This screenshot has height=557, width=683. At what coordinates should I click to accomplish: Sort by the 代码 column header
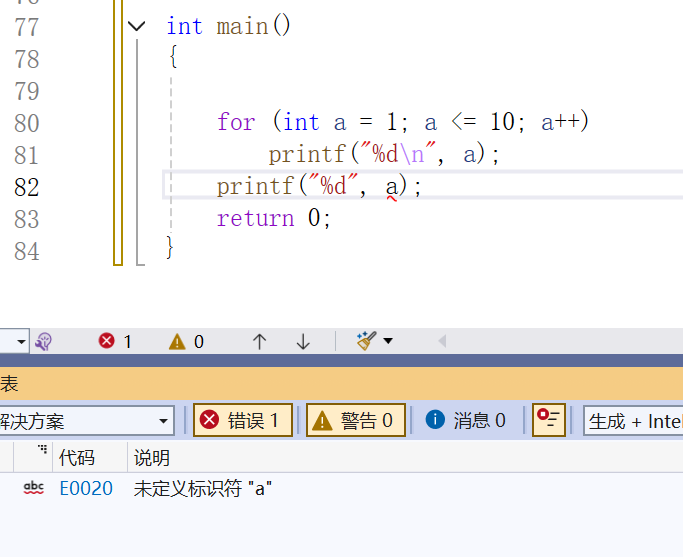pyautogui.click(x=77, y=458)
